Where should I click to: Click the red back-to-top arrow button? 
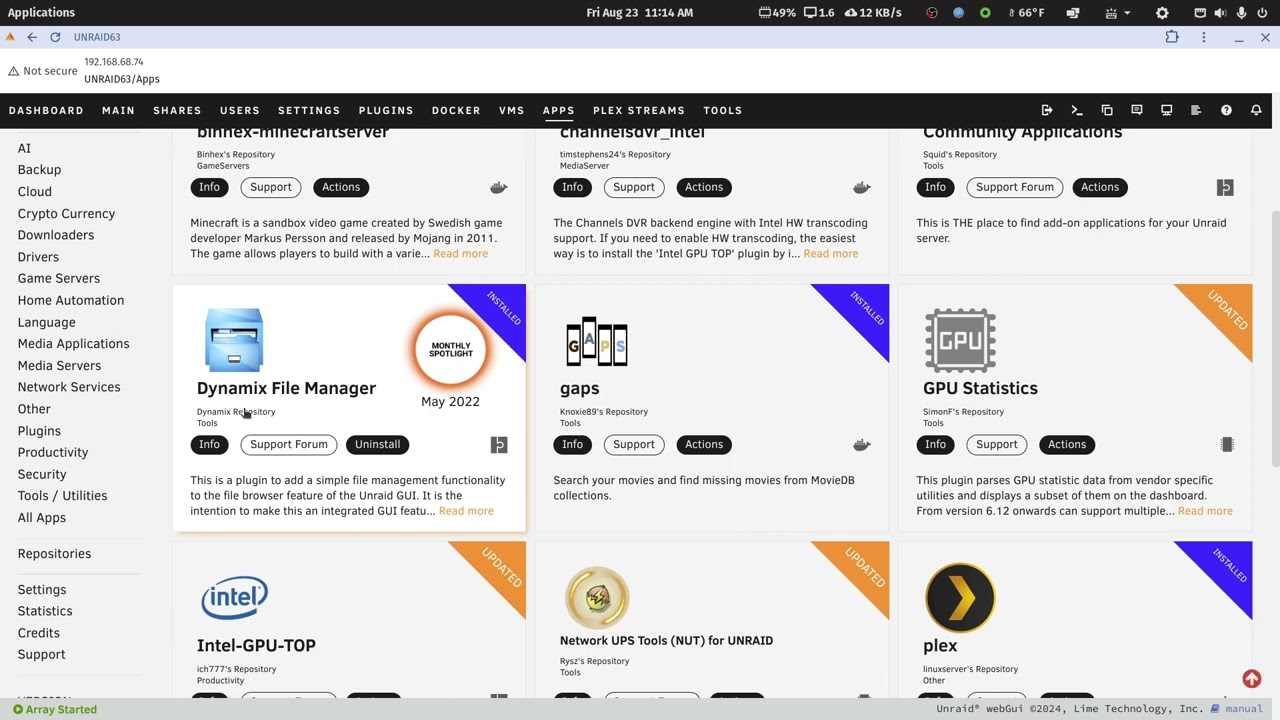click(1251, 679)
